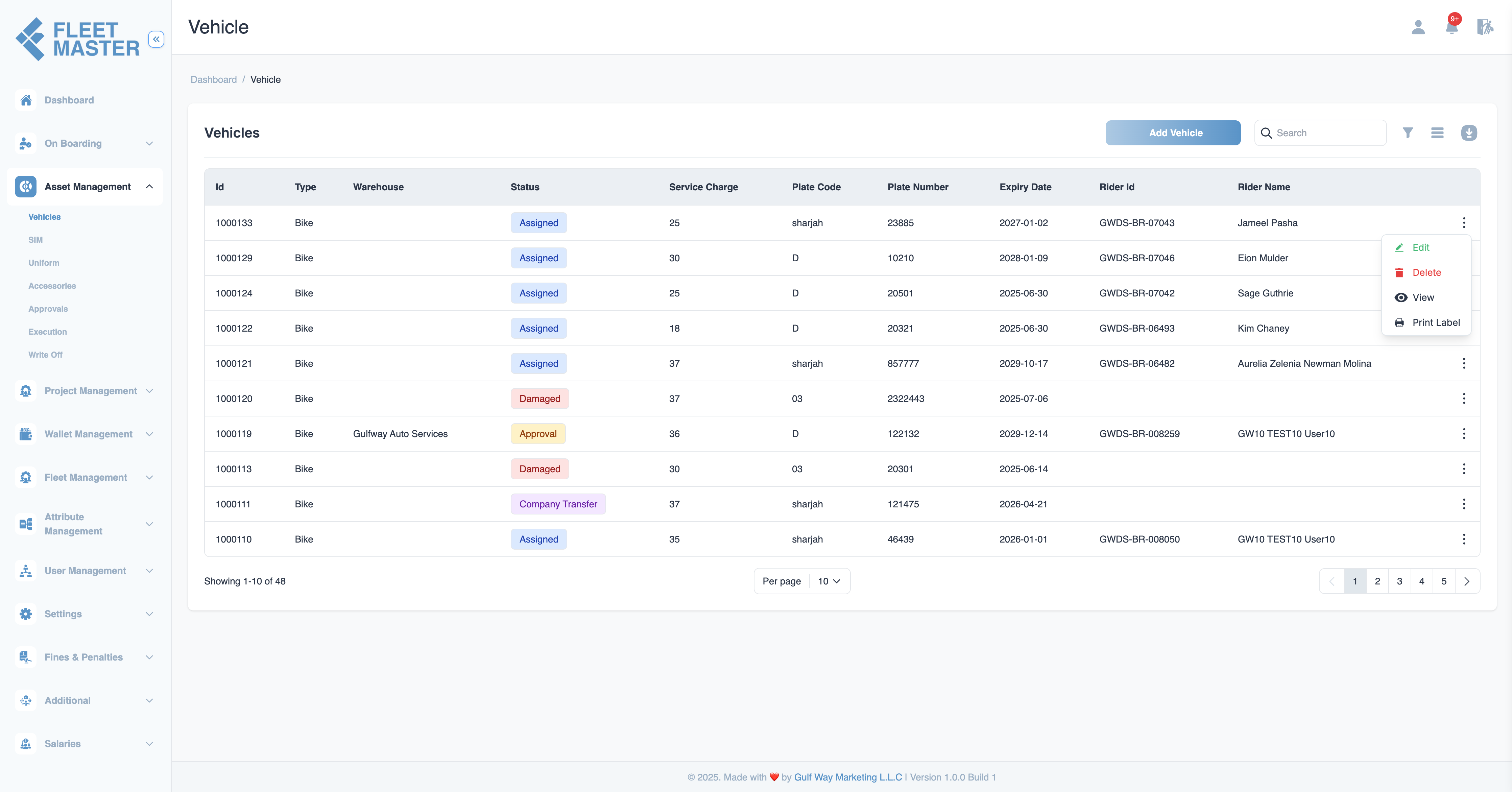Click the Dashboard home icon
Screen dimensions: 1512x792
pyautogui.click(x=26, y=100)
